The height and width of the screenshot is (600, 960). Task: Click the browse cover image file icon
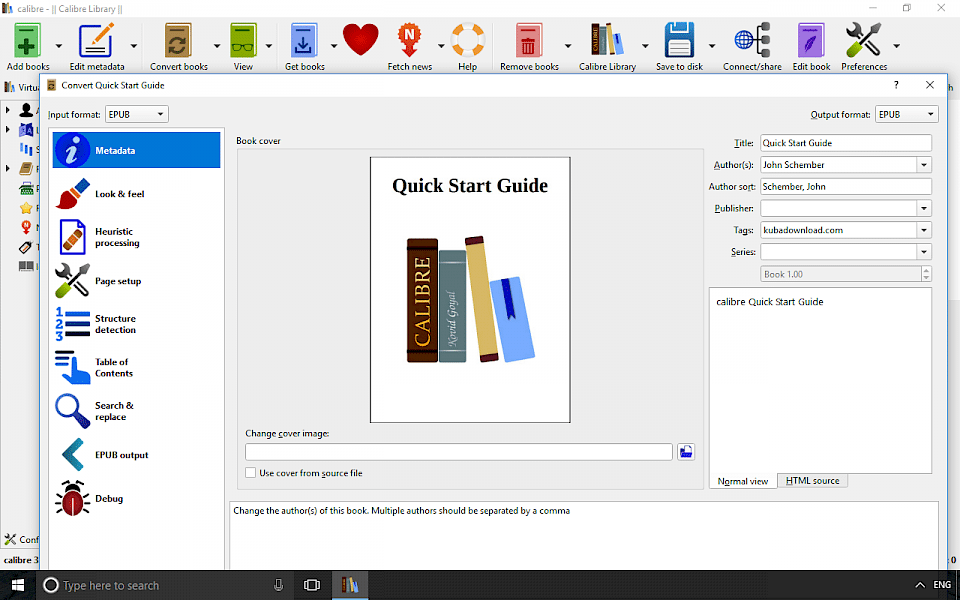pos(686,452)
